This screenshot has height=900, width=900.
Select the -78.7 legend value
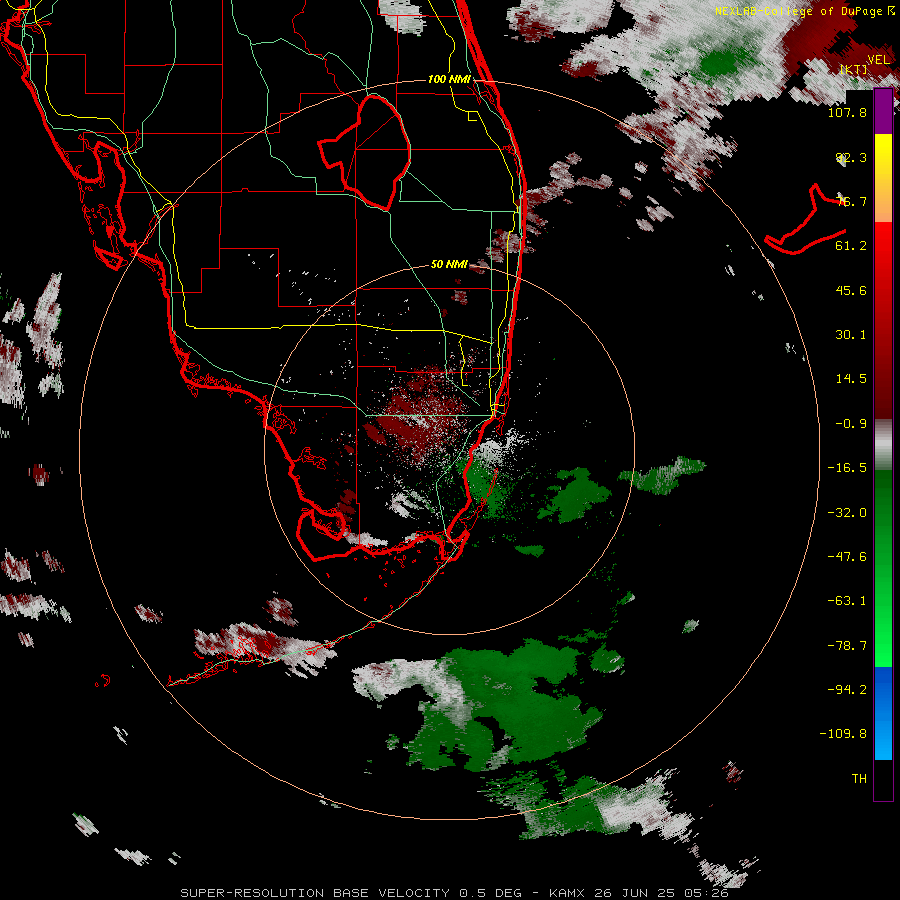pos(847,646)
